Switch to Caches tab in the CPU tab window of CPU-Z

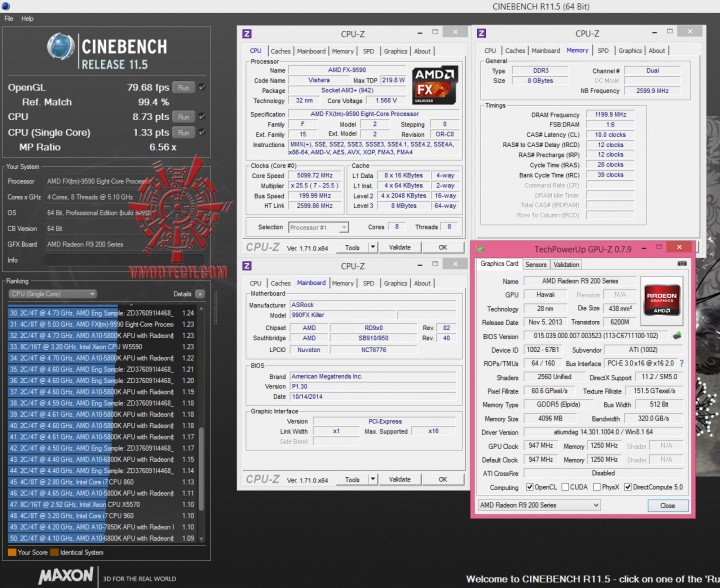281,51
